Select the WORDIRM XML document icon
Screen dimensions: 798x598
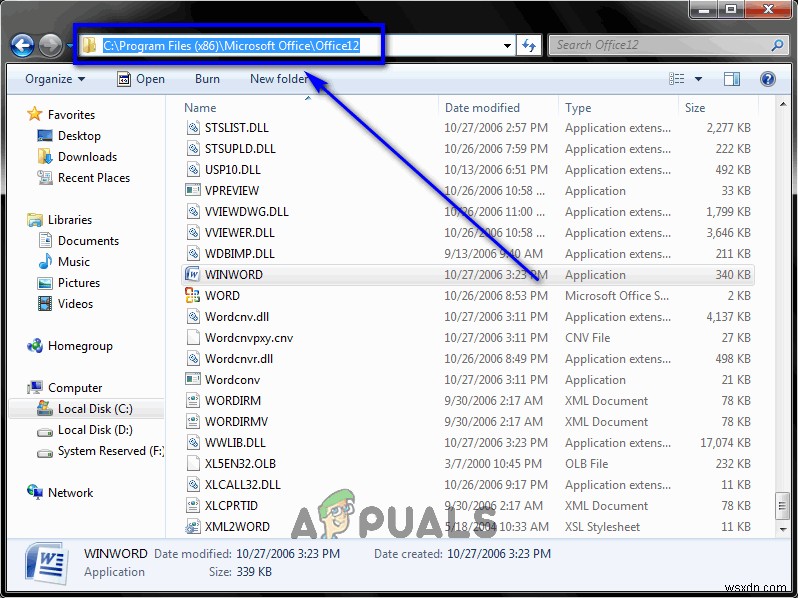pyautogui.click(x=193, y=401)
